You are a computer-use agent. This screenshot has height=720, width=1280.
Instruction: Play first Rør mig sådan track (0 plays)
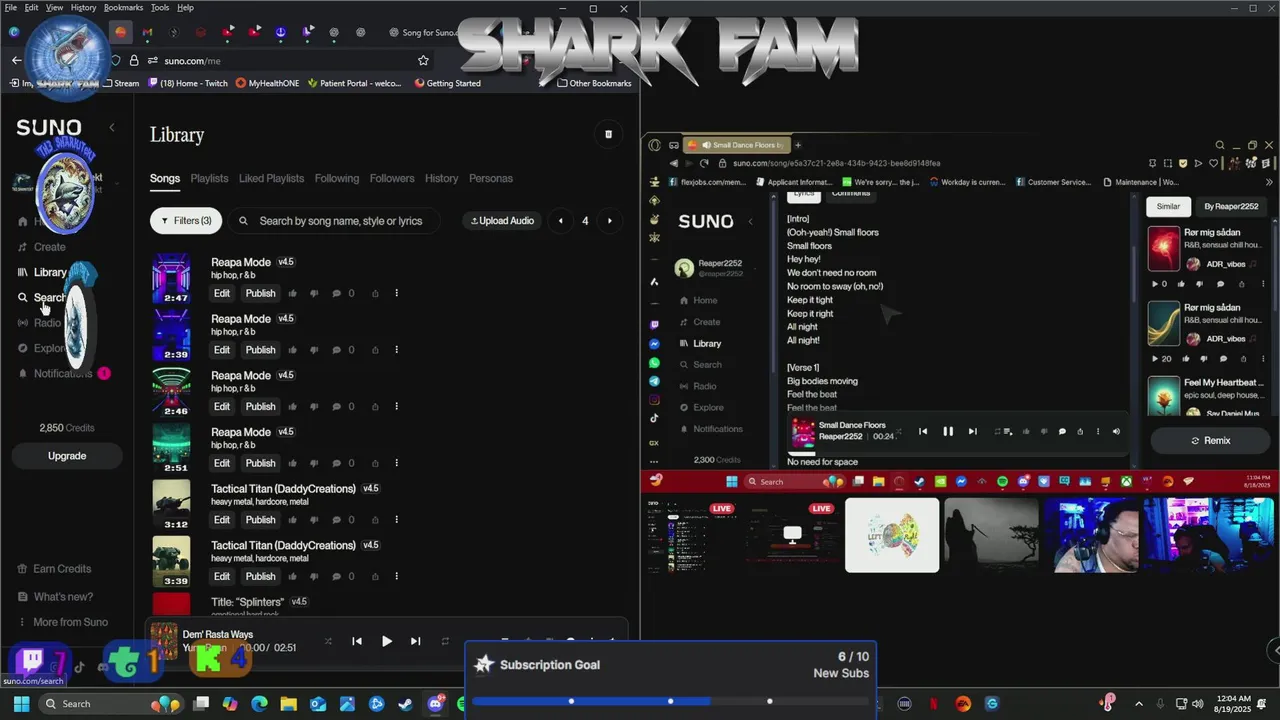1156,284
